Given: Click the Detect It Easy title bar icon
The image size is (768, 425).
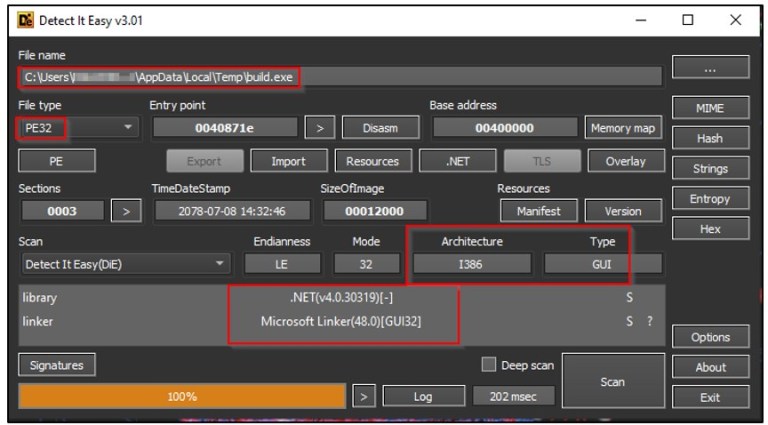Looking at the screenshot, I should [23, 20].
